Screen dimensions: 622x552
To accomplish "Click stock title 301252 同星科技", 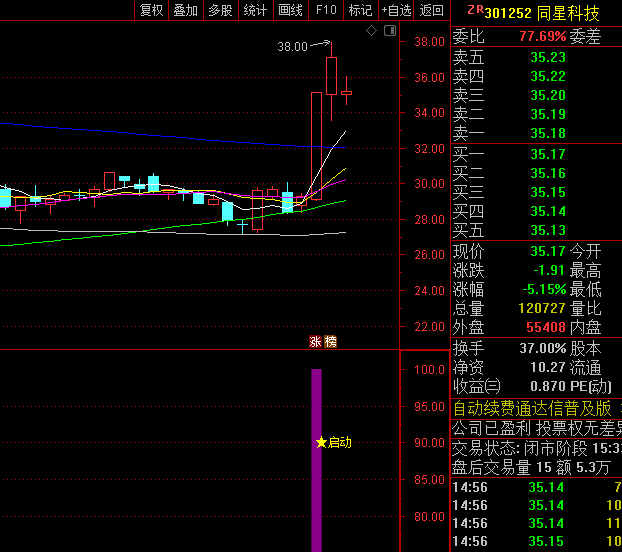I will pos(542,13).
